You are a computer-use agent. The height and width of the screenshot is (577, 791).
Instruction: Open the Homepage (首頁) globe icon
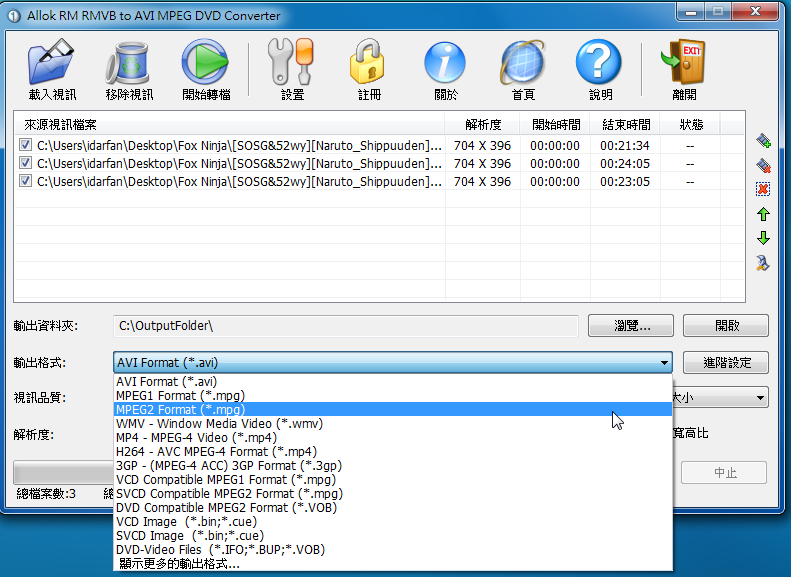(x=522, y=62)
